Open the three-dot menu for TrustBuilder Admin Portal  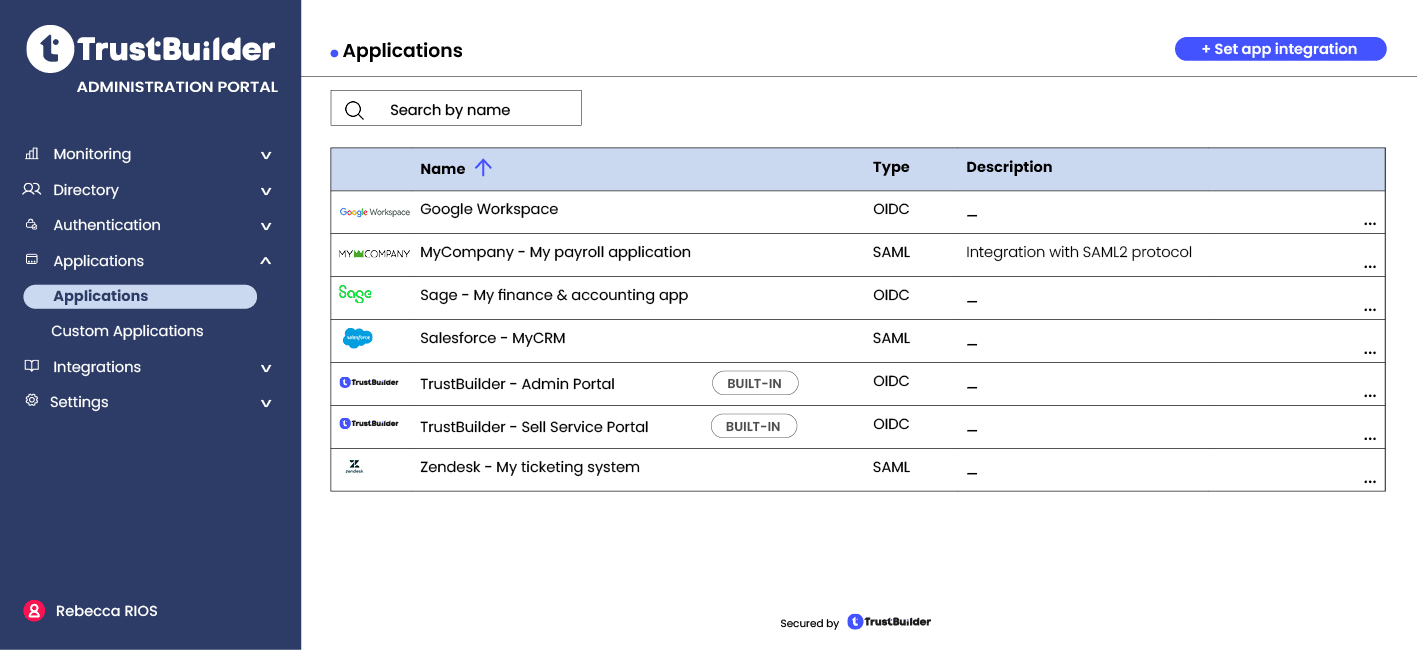pyautogui.click(x=1370, y=397)
